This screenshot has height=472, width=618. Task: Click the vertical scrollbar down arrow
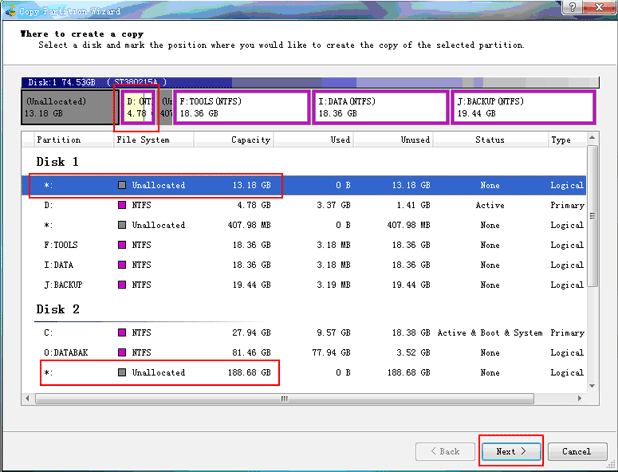click(x=592, y=386)
